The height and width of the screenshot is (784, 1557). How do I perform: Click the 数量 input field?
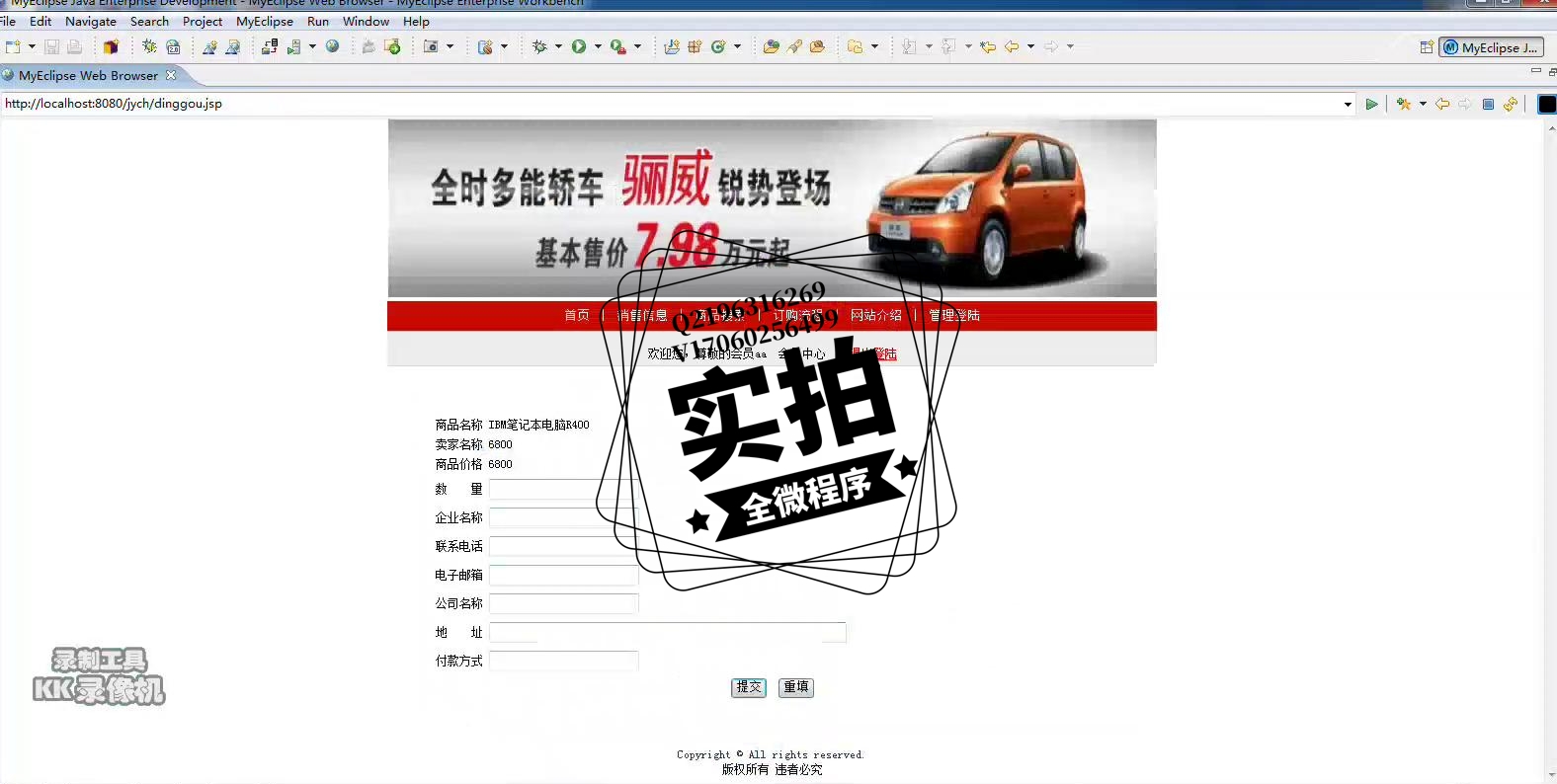[564, 489]
